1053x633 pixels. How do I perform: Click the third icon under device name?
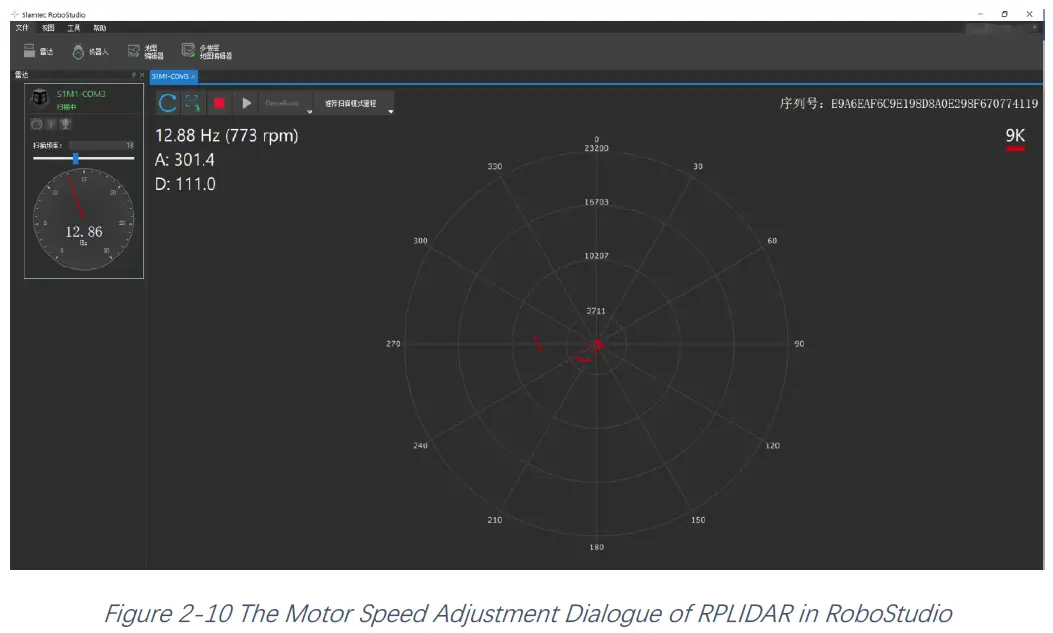click(65, 124)
